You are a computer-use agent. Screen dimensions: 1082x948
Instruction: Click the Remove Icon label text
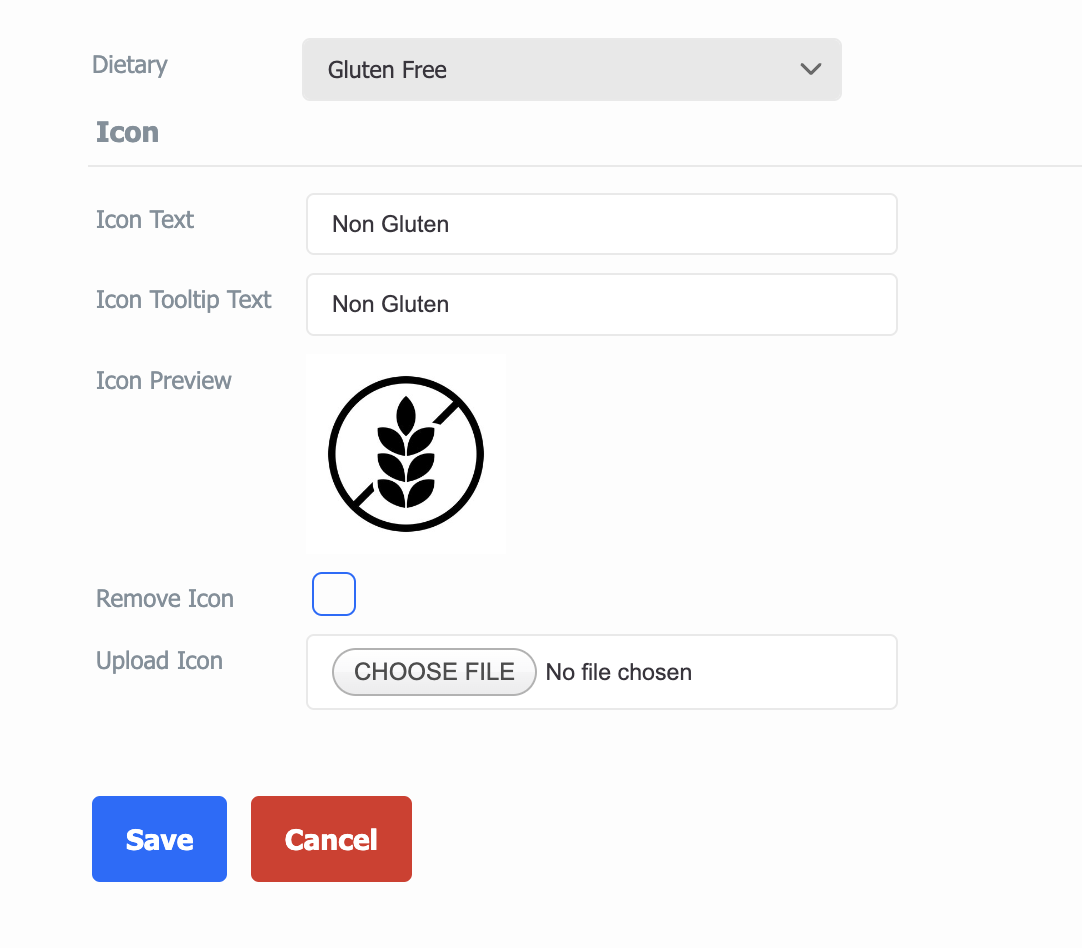pyautogui.click(x=165, y=598)
